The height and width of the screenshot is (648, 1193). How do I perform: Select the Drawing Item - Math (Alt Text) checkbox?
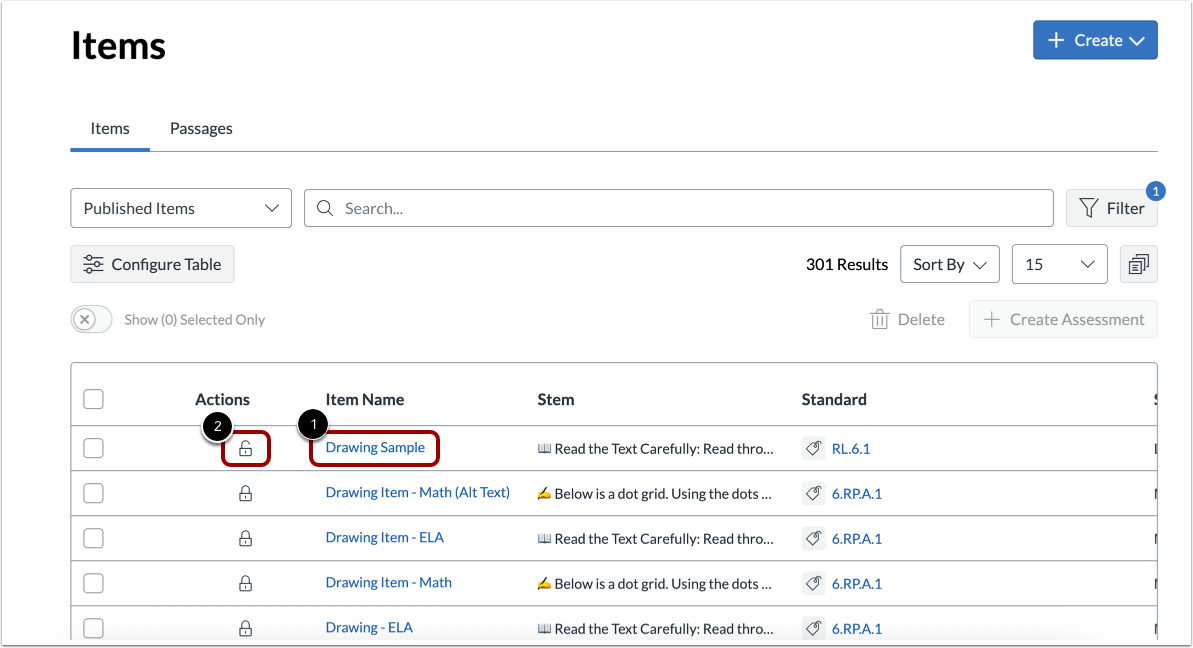pyautogui.click(x=94, y=494)
